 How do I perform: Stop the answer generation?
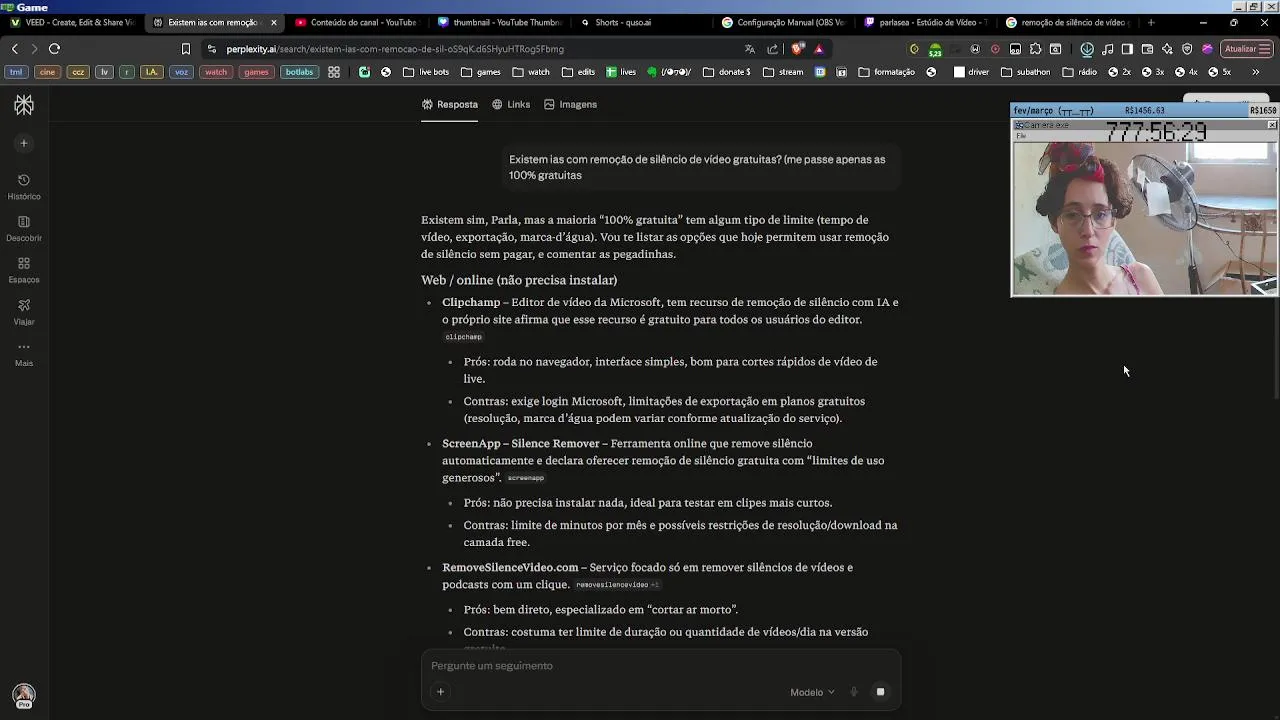pos(880,692)
